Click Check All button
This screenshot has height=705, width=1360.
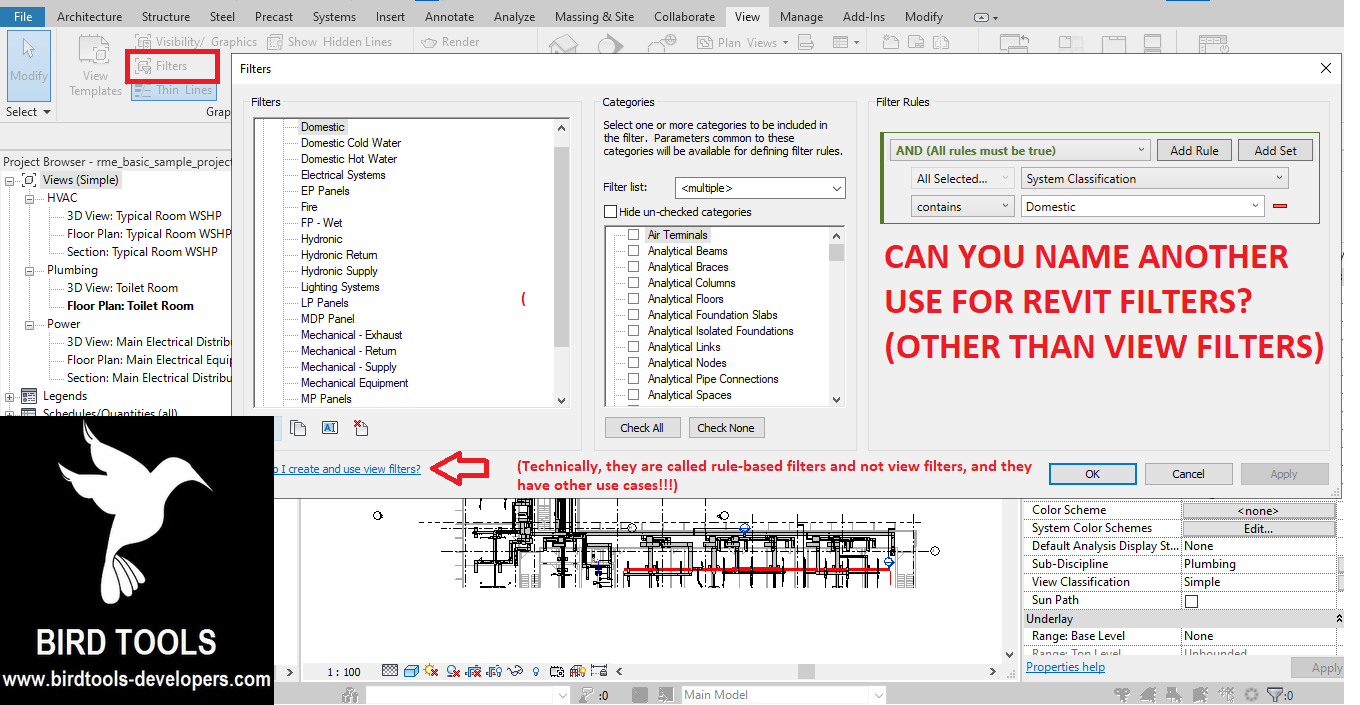tap(642, 428)
